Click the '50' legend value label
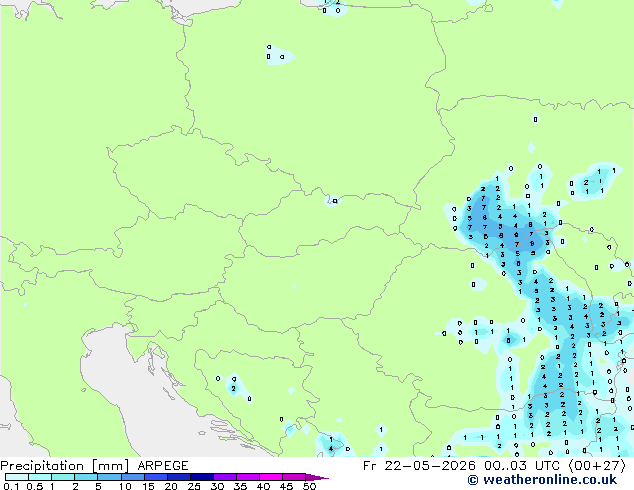Viewport: 634px width, 490px height. click(309, 486)
